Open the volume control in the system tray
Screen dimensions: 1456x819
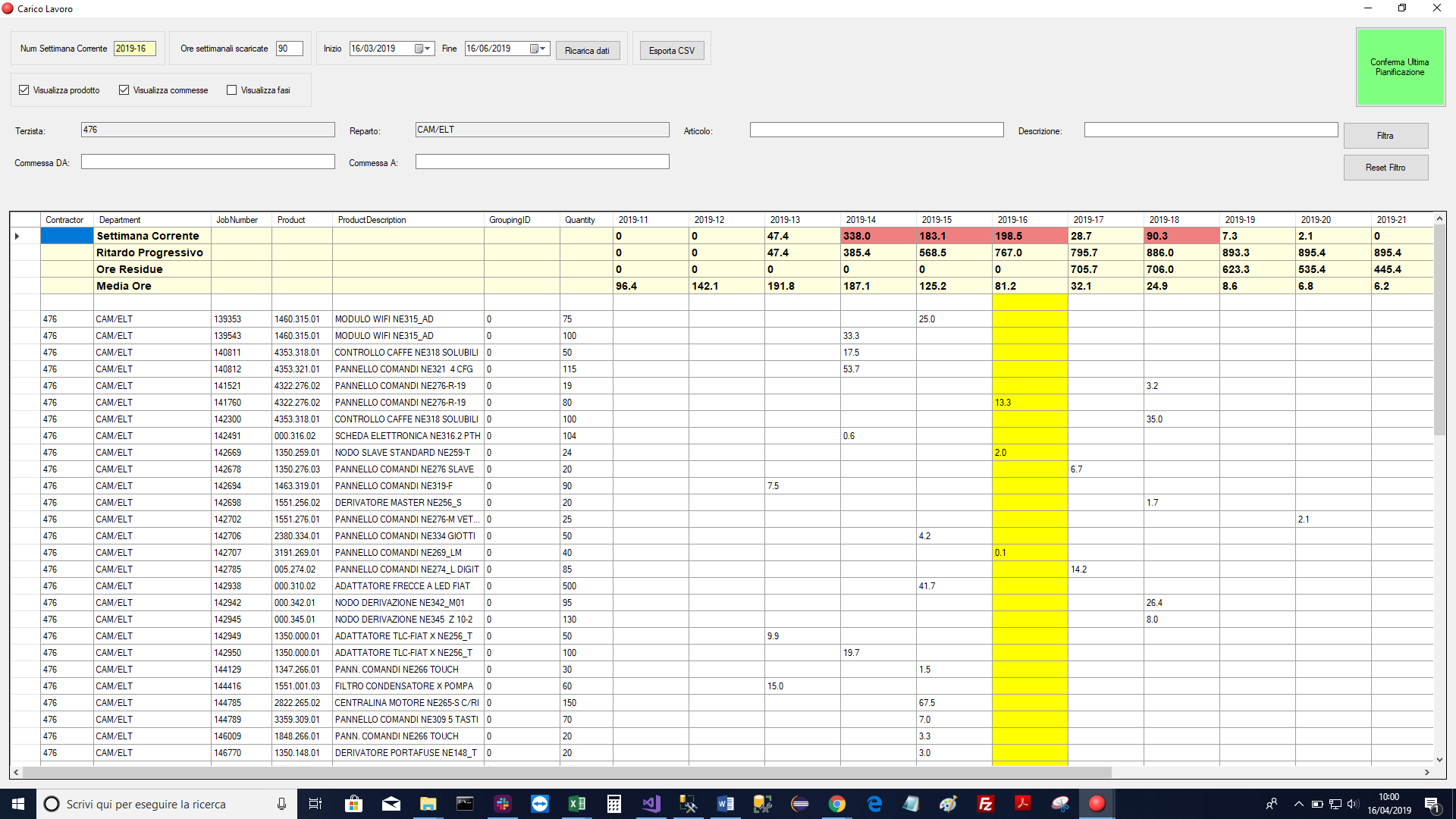pyautogui.click(x=1353, y=804)
